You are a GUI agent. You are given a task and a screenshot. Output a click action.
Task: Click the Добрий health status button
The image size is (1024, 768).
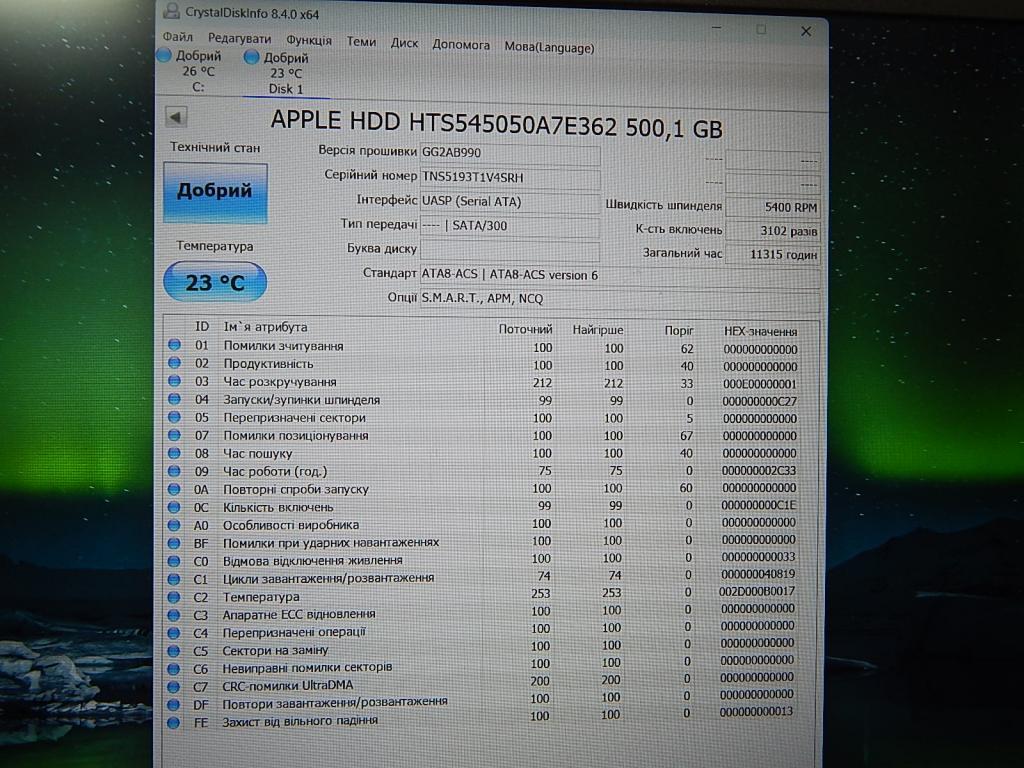click(x=215, y=192)
